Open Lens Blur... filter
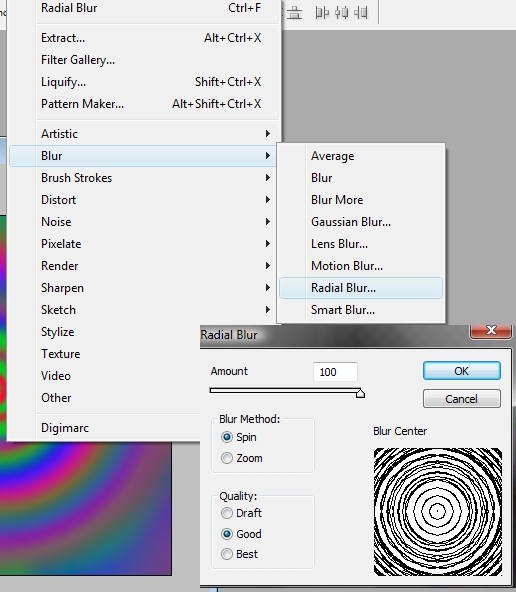 (x=361, y=244)
